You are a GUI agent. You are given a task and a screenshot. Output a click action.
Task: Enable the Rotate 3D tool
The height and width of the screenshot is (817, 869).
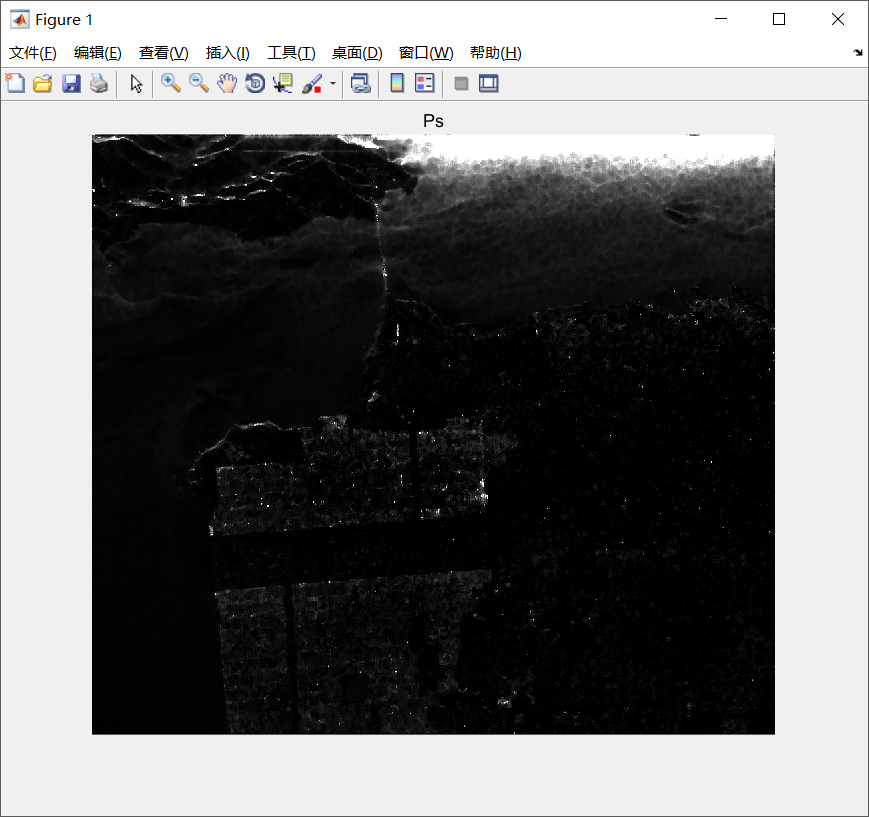point(255,83)
